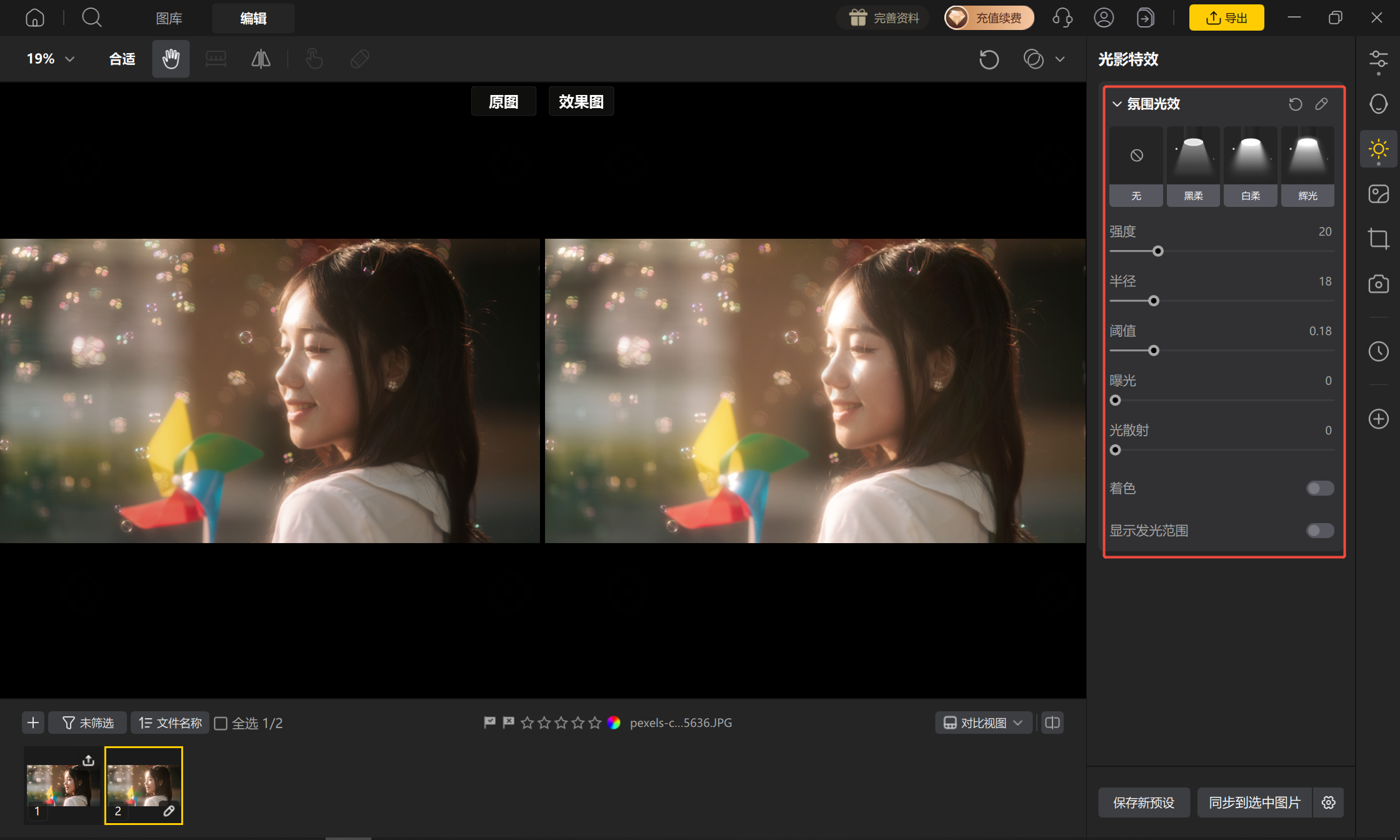Select the hand pan tool
This screenshot has height=840, width=1400.
[x=171, y=59]
